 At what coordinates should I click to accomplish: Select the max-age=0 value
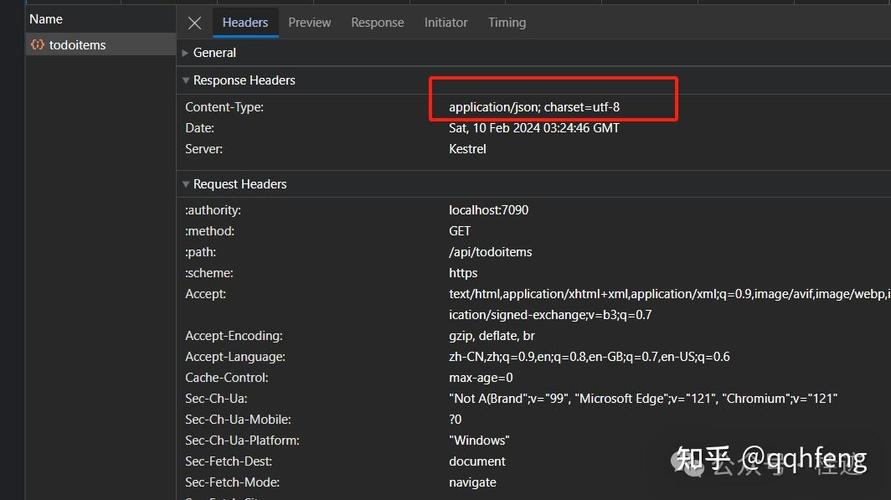click(x=481, y=378)
